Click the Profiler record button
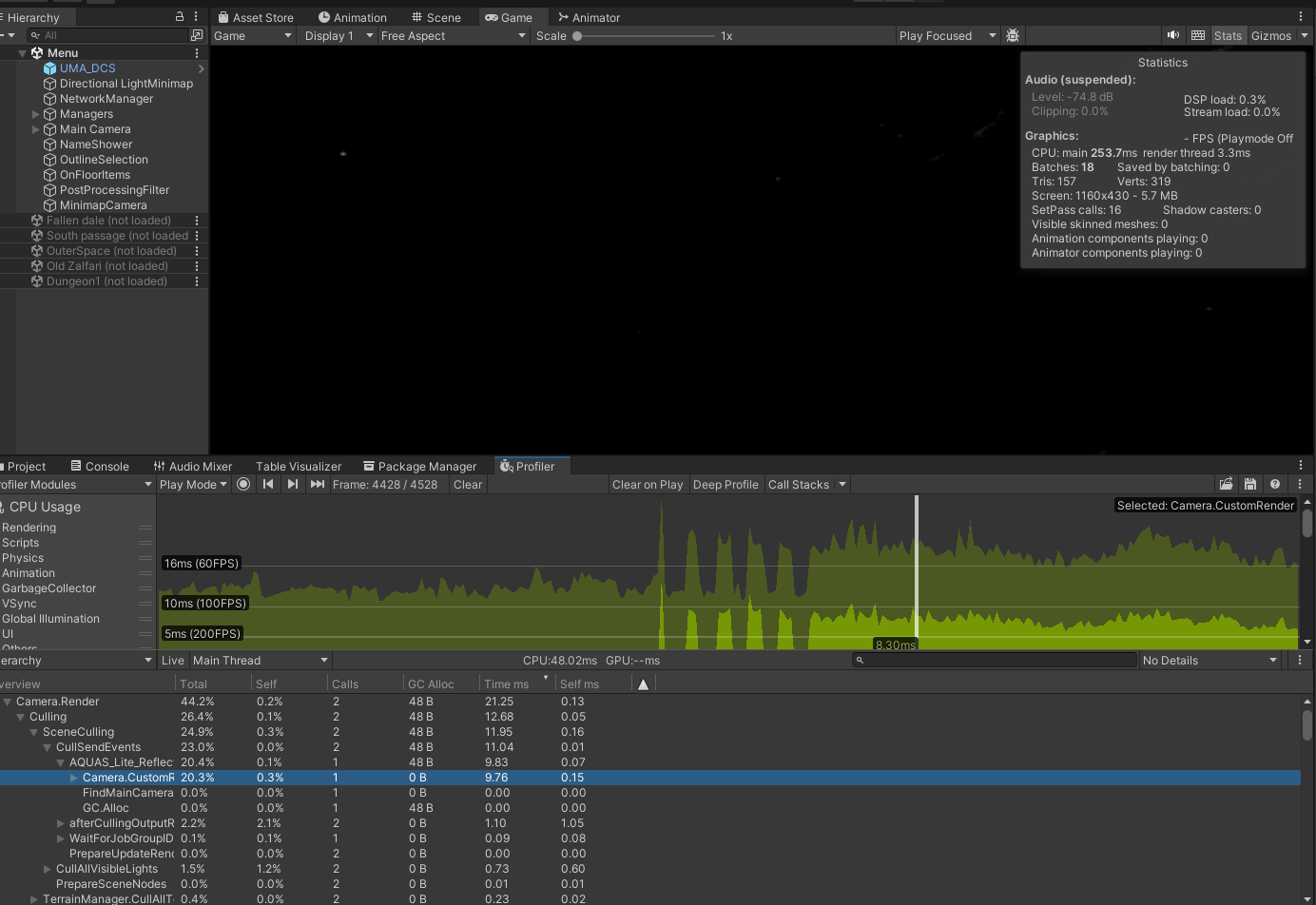 [243, 484]
